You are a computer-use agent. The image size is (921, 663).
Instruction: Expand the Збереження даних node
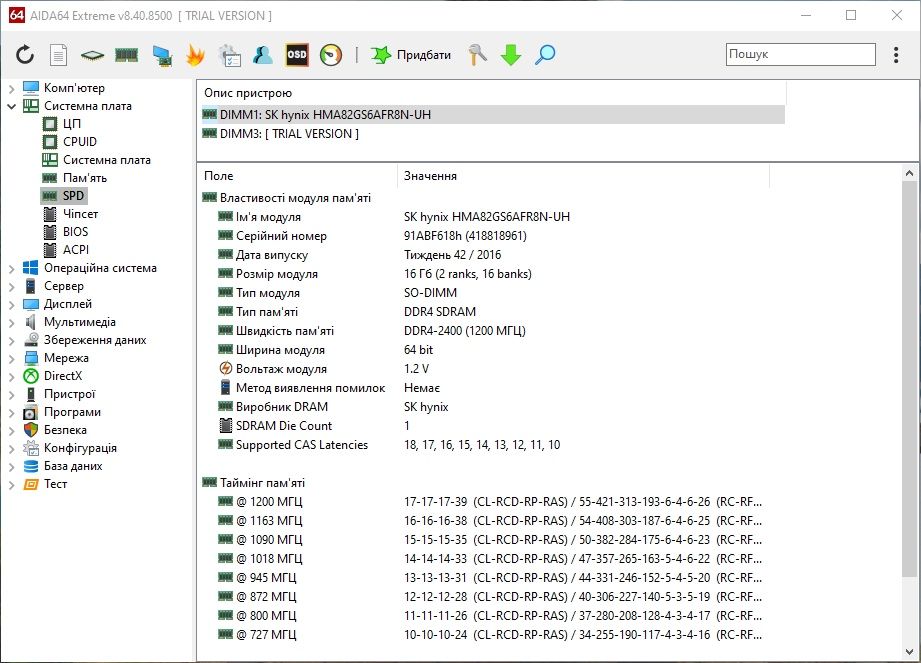pyautogui.click(x=11, y=341)
